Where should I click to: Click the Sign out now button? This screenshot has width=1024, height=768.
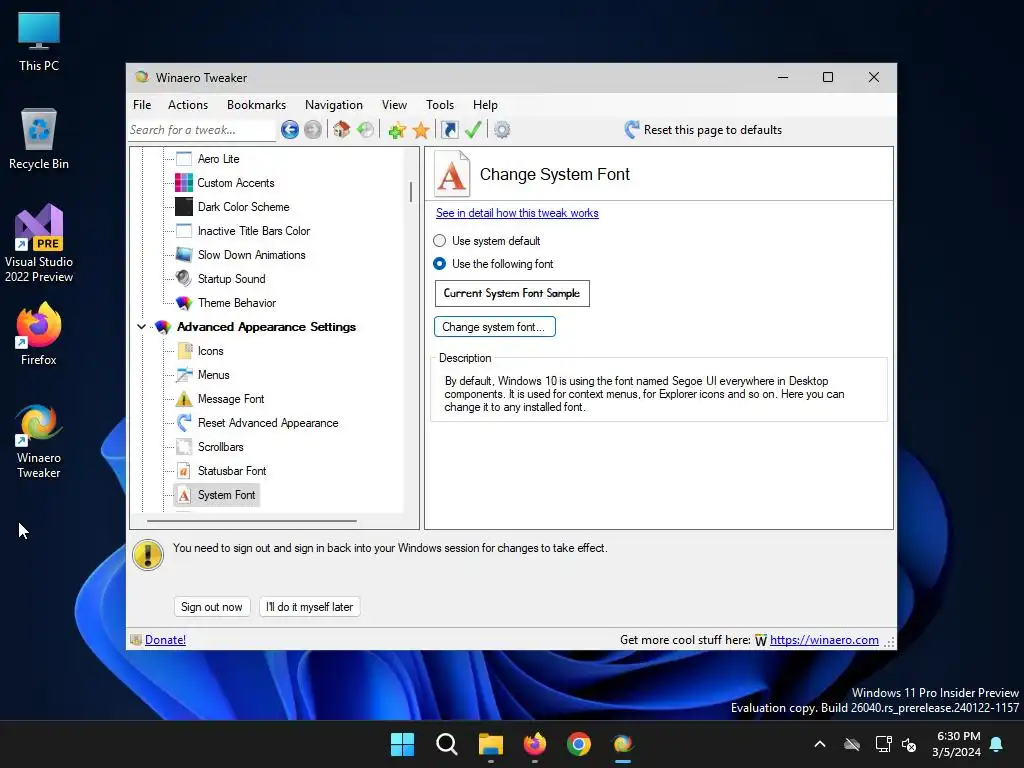[212, 607]
